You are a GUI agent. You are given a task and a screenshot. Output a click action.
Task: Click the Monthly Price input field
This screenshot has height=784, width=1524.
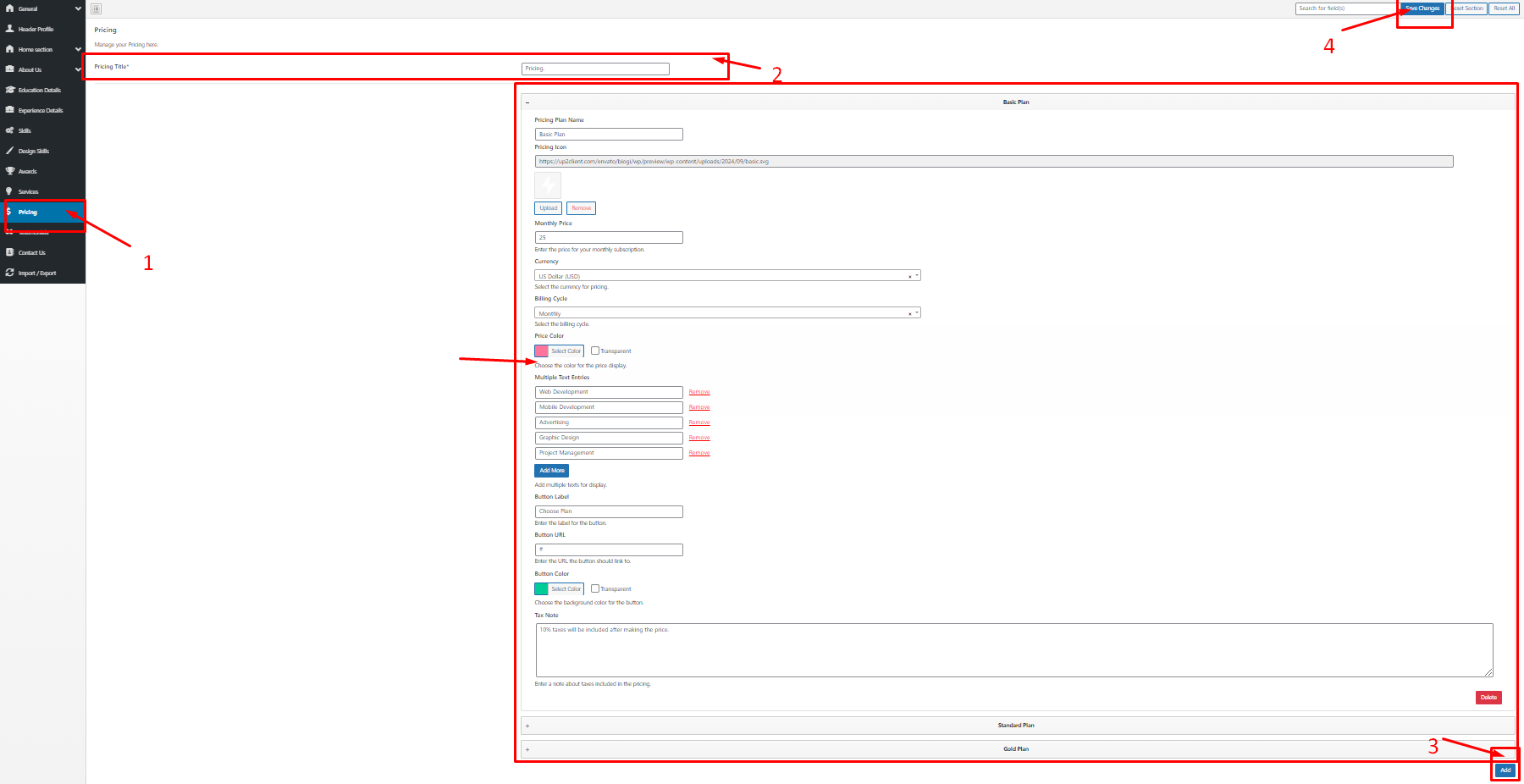[x=608, y=238]
